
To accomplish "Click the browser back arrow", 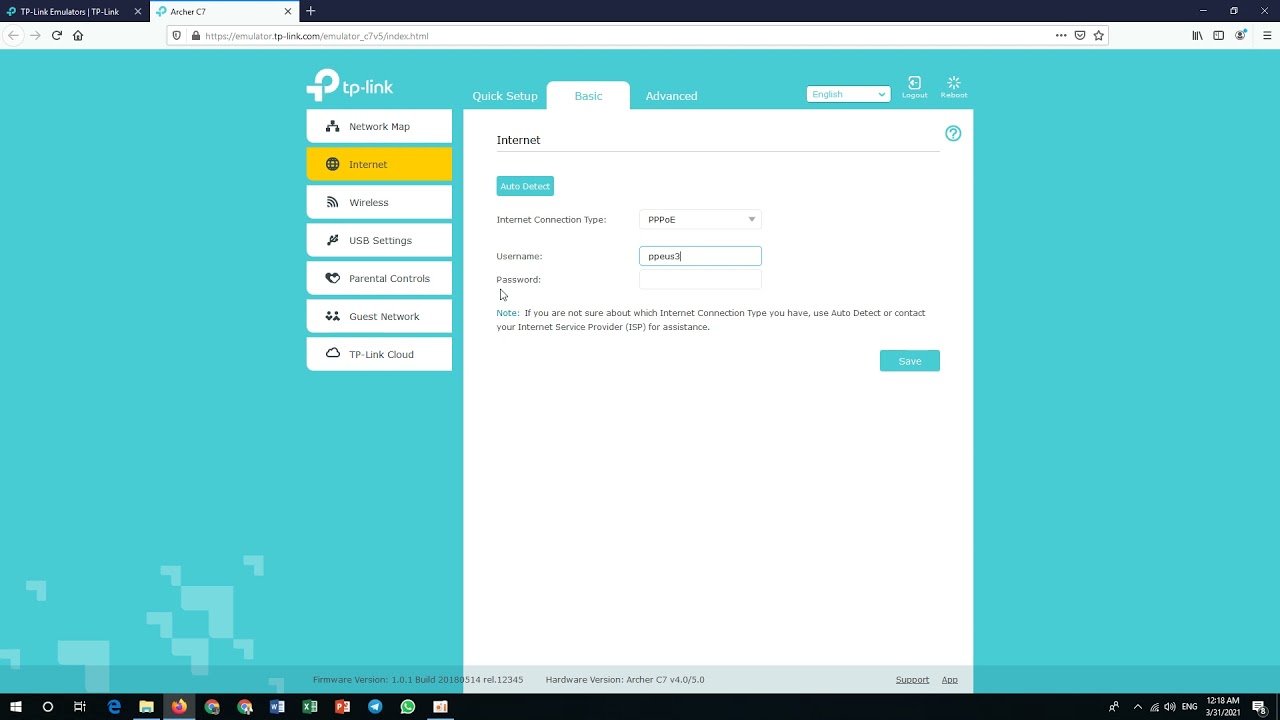I will click(13, 35).
